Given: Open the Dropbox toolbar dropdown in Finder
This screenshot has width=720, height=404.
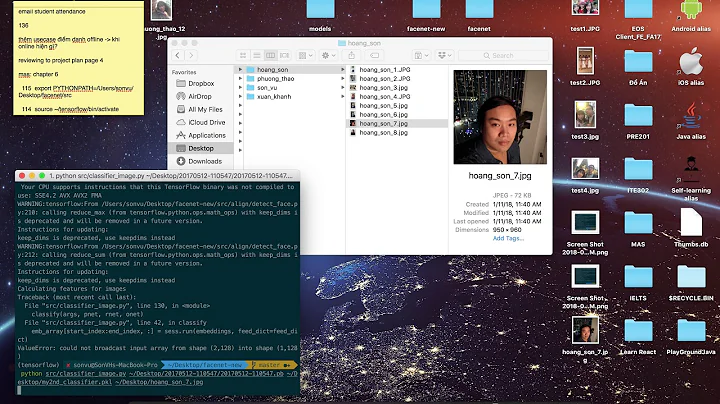Looking at the screenshot, I should pos(444,56).
